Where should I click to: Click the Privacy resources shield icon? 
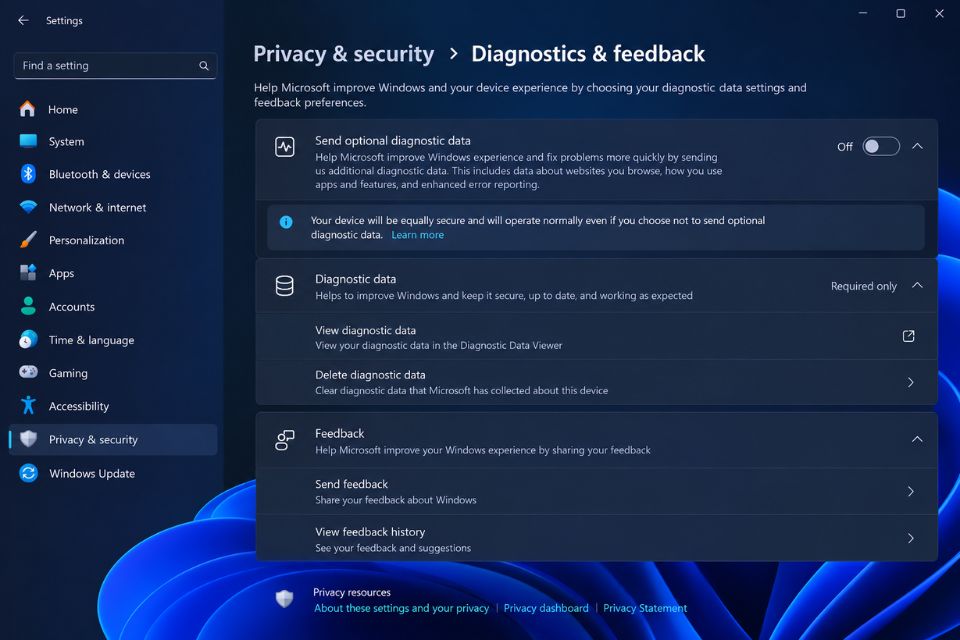point(285,598)
